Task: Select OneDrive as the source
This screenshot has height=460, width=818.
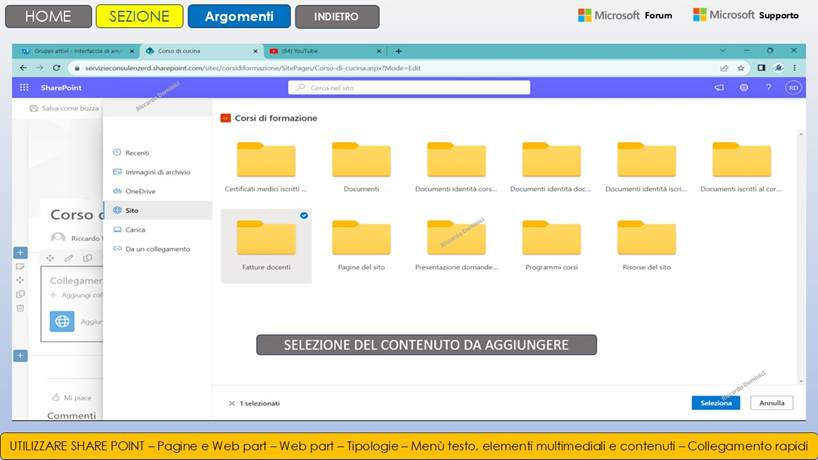Action: click(x=157, y=191)
